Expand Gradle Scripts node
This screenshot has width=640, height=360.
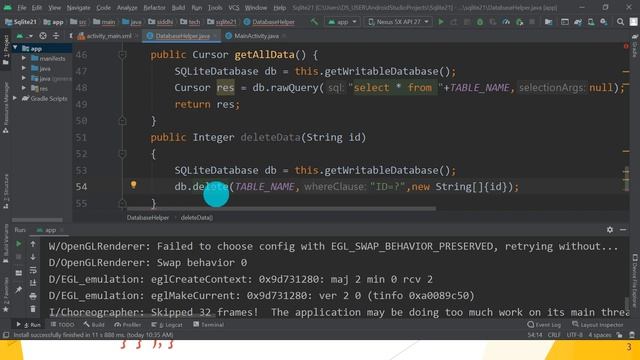tap(16, 98)
